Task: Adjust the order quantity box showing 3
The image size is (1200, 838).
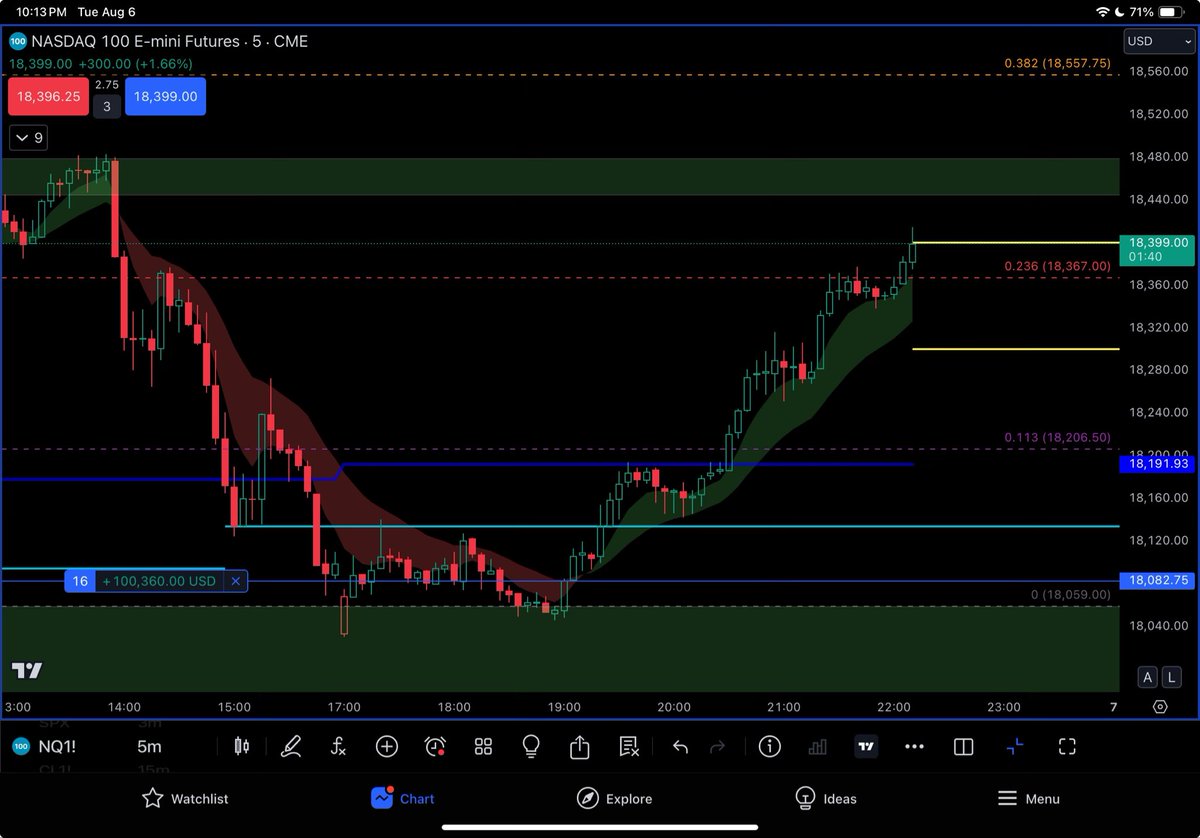Action: pos(107,105)
